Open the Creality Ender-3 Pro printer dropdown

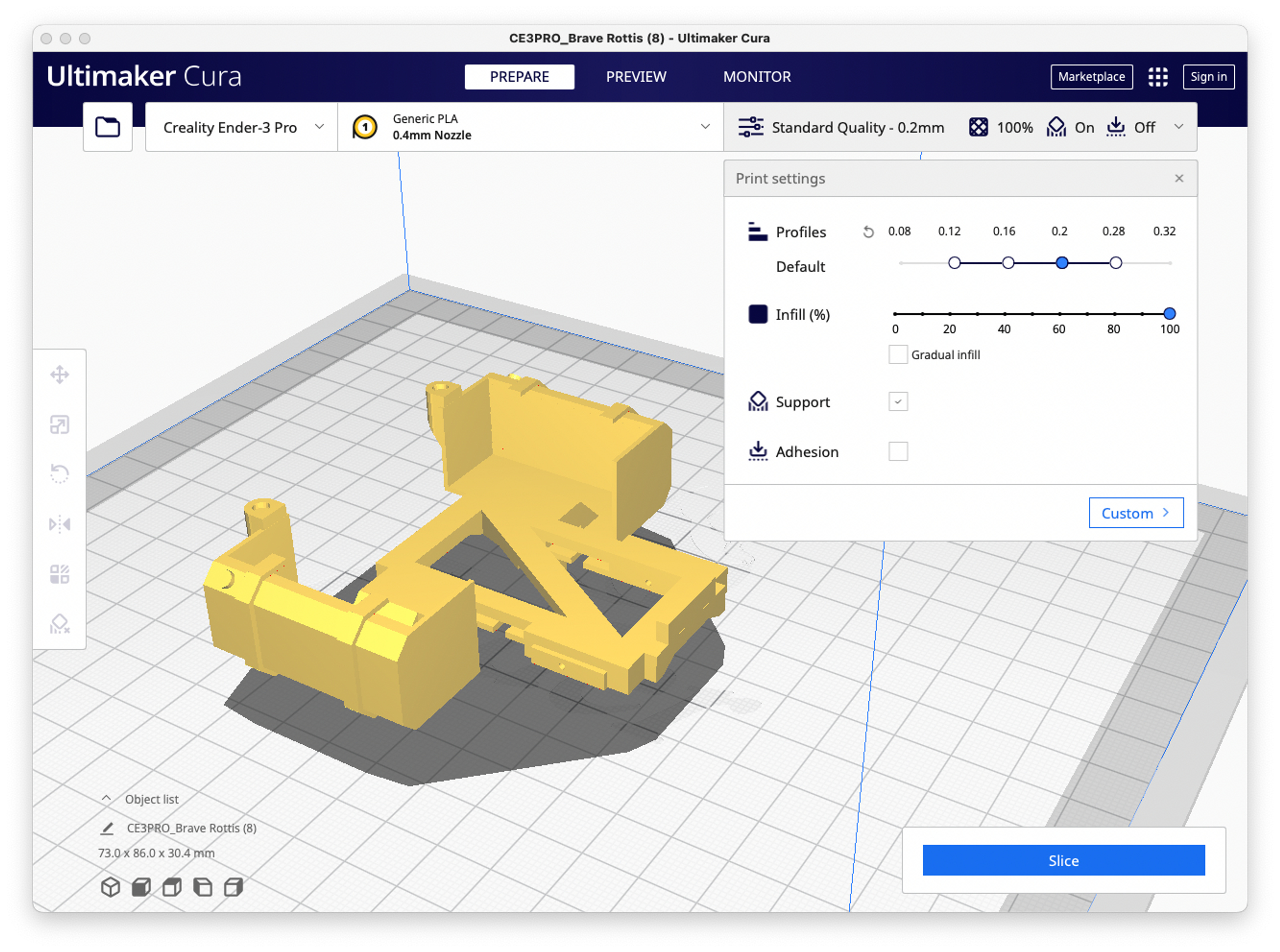click(x=242, y=128)
